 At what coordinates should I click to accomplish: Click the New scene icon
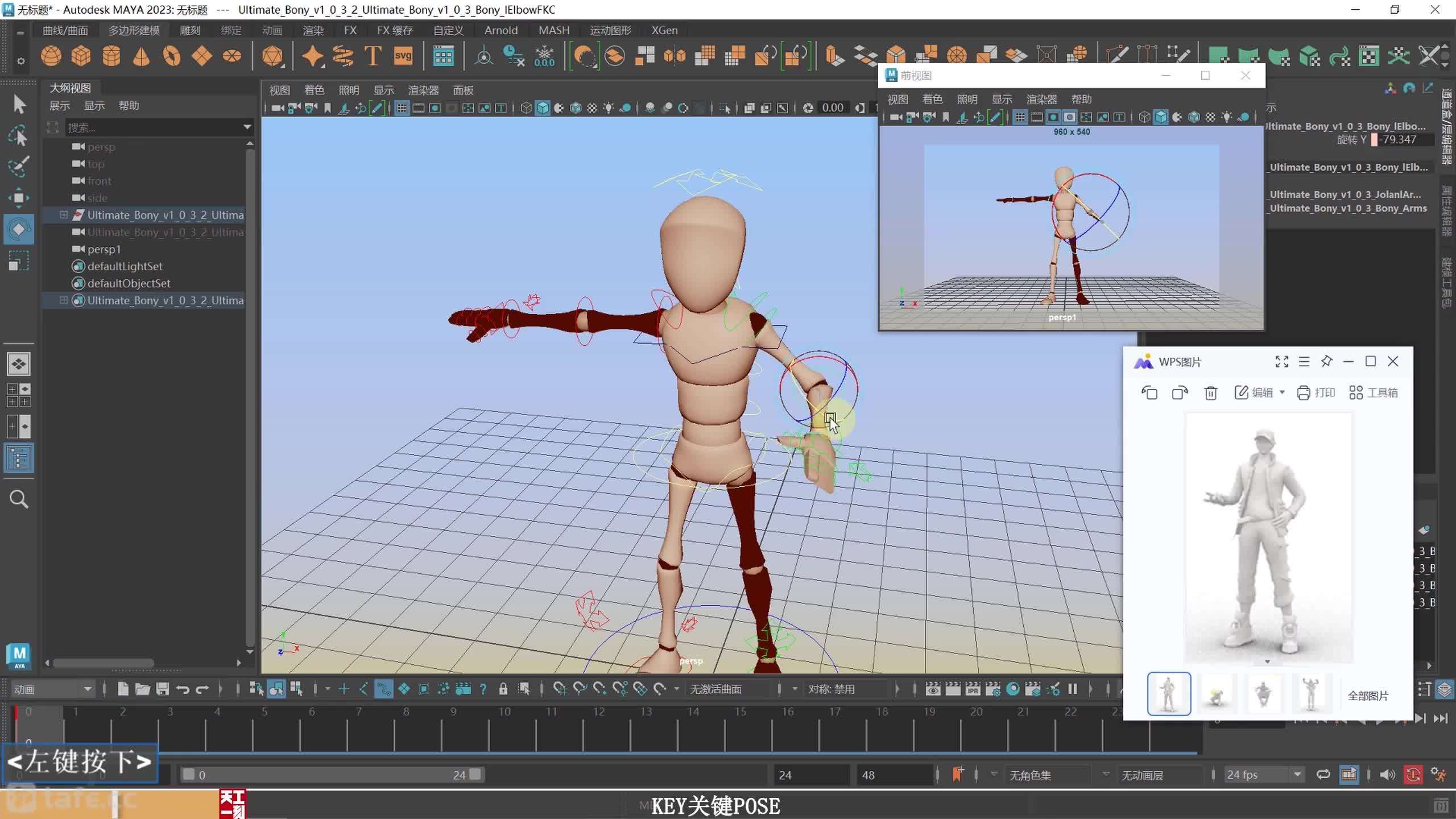tap(123, 689)
